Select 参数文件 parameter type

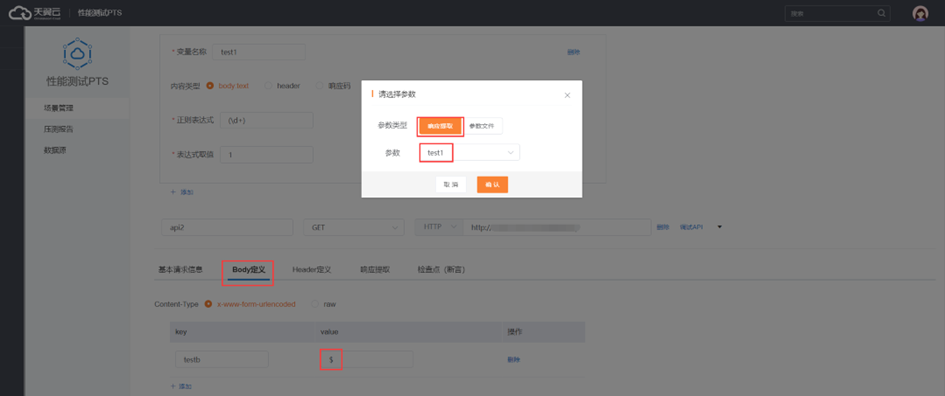(482, 126)
